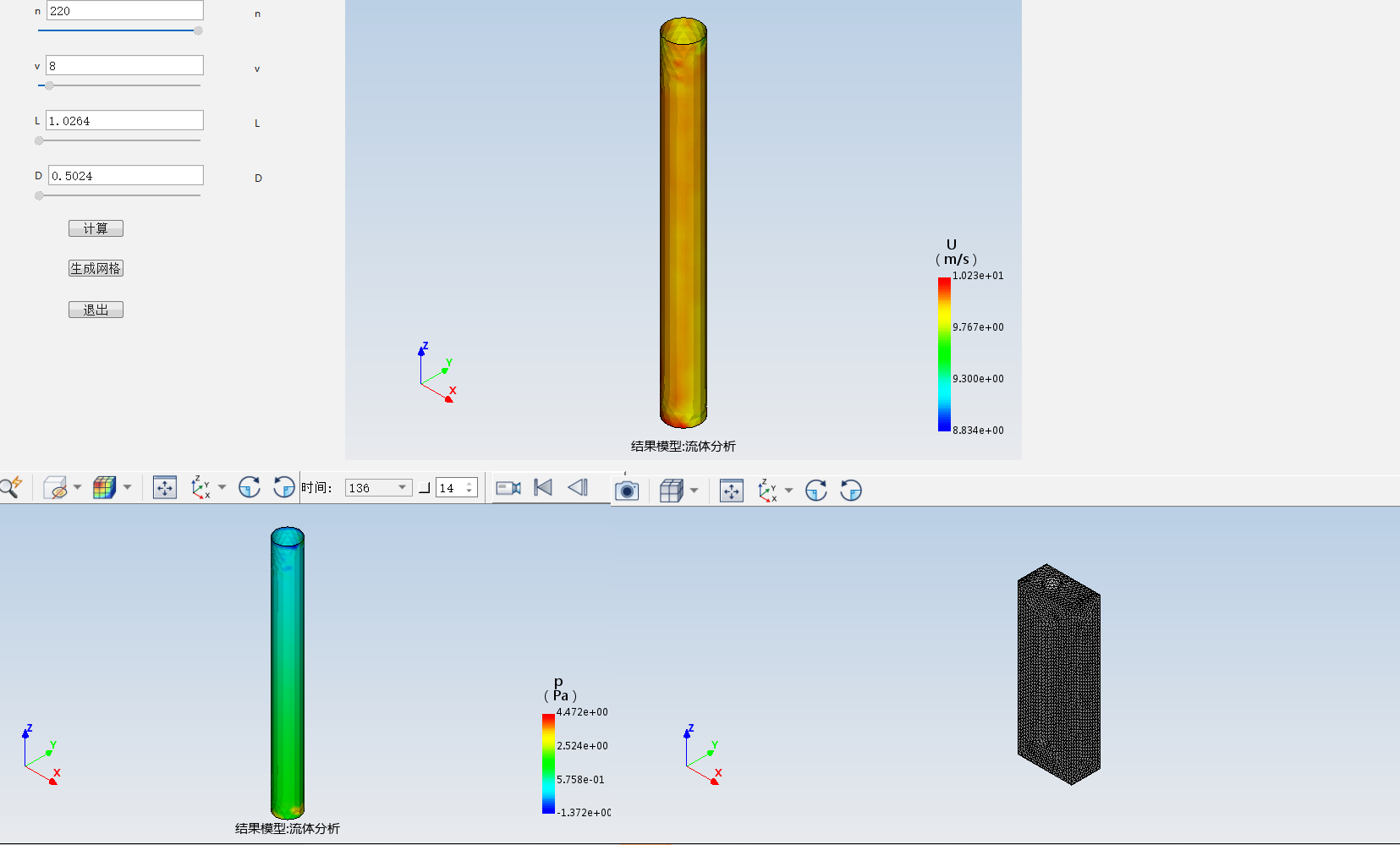The image size is (1400, 845).
Task: Expand the colored cube display dropdown arrow
Action: click(127, 487)
